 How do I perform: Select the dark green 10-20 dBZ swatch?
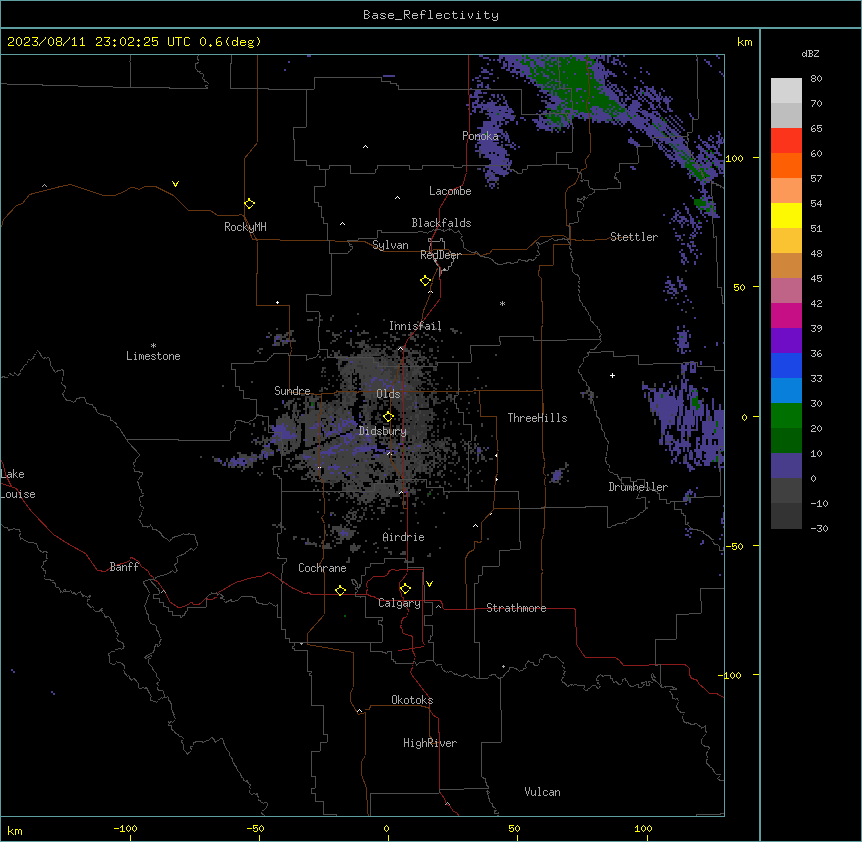786,441
